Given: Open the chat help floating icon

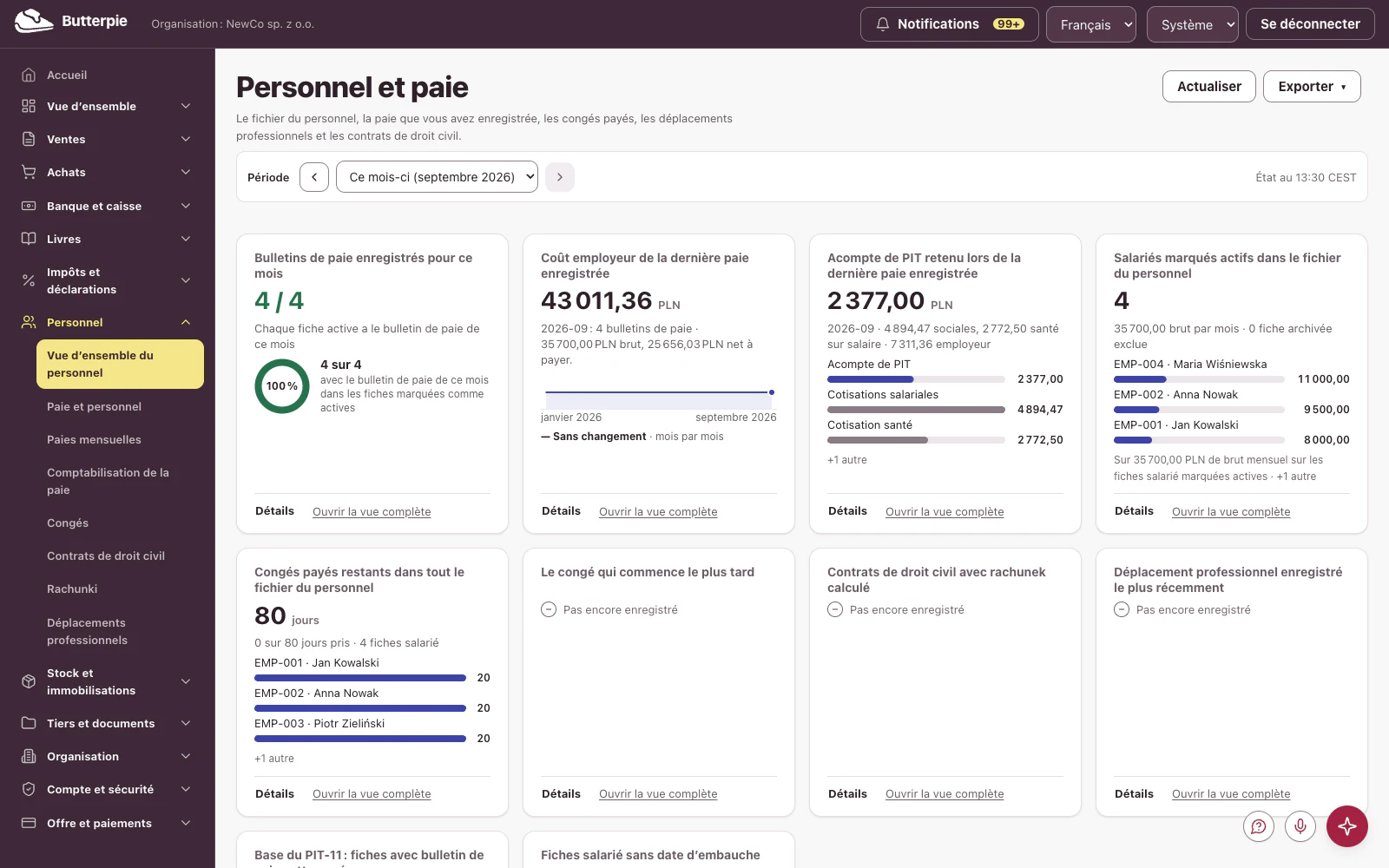Looking at the screenshot, I should tap(1259, 826).
